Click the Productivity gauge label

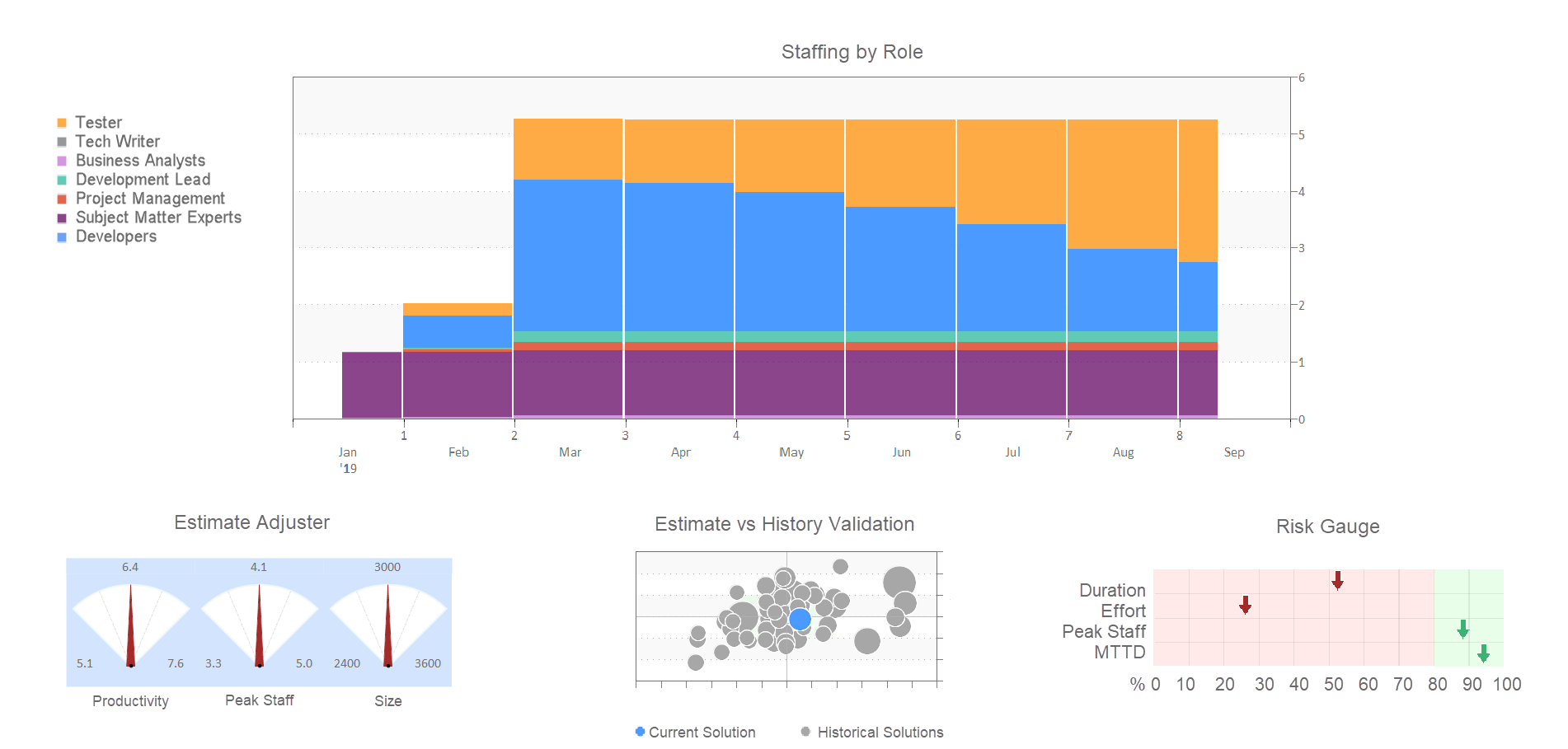point(130,701)
